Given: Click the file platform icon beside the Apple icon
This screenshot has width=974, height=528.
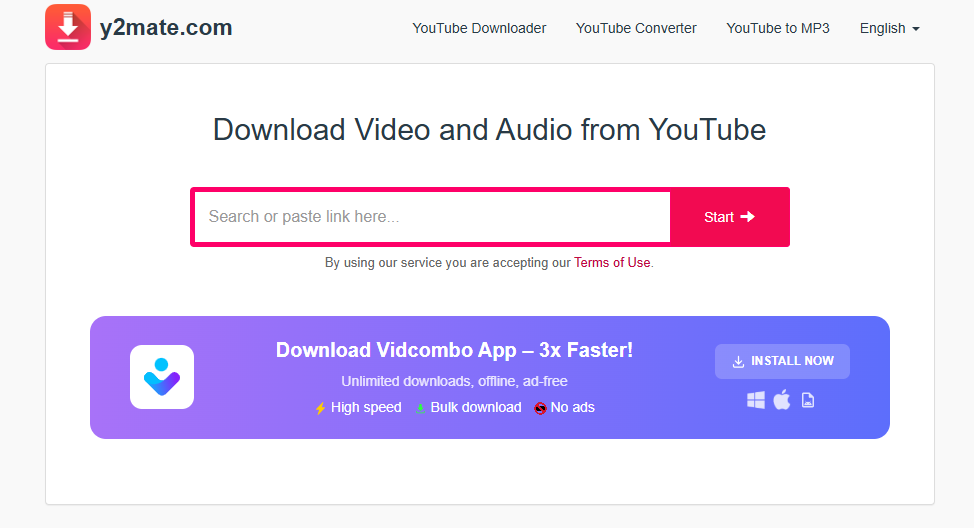Looking at the screenshot, I should pos(808,400).
